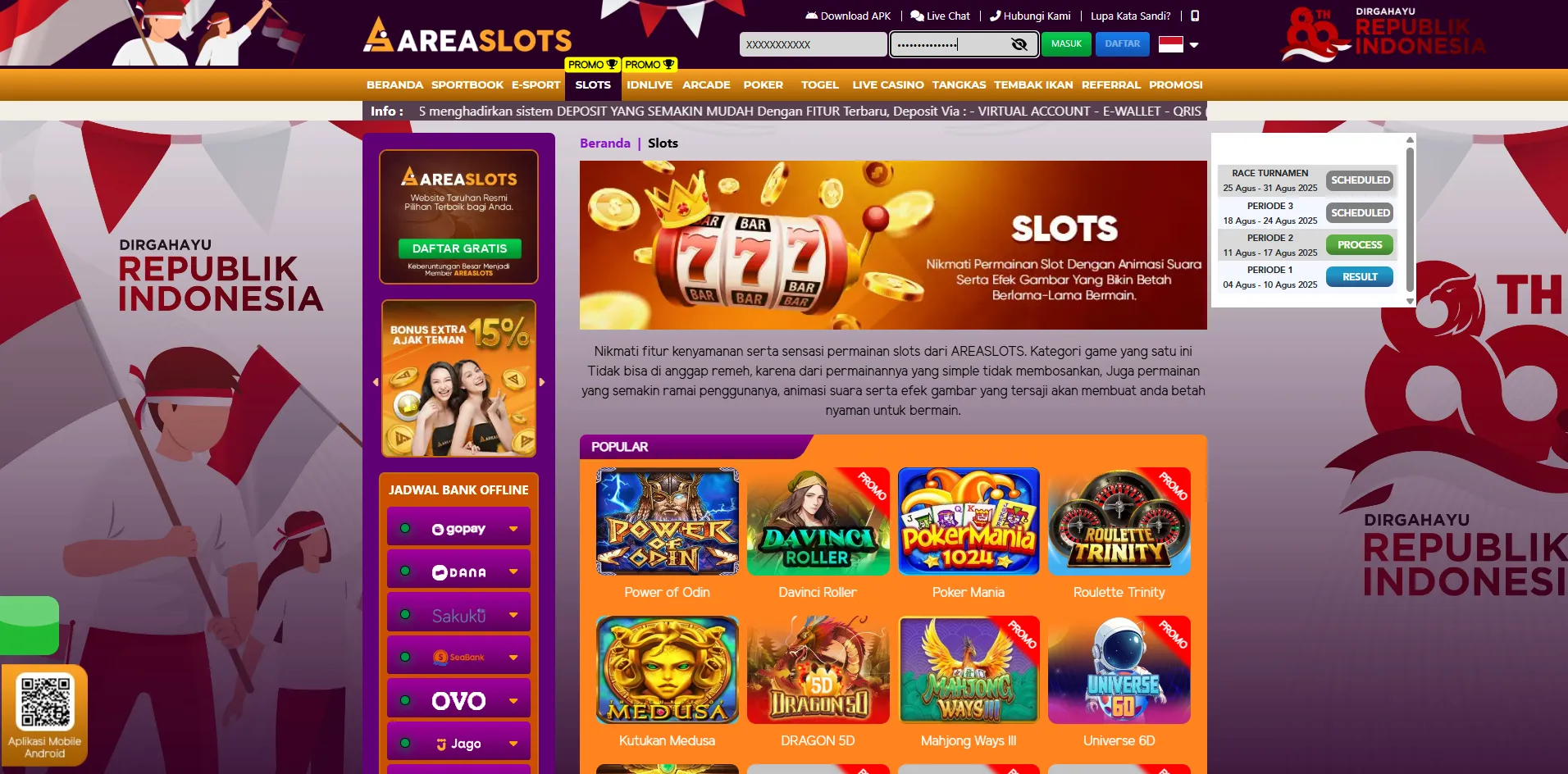This screenshot has height=774, width=1568.
Task: Click the Indonesian flag language icon
Action: (1170, 44)
